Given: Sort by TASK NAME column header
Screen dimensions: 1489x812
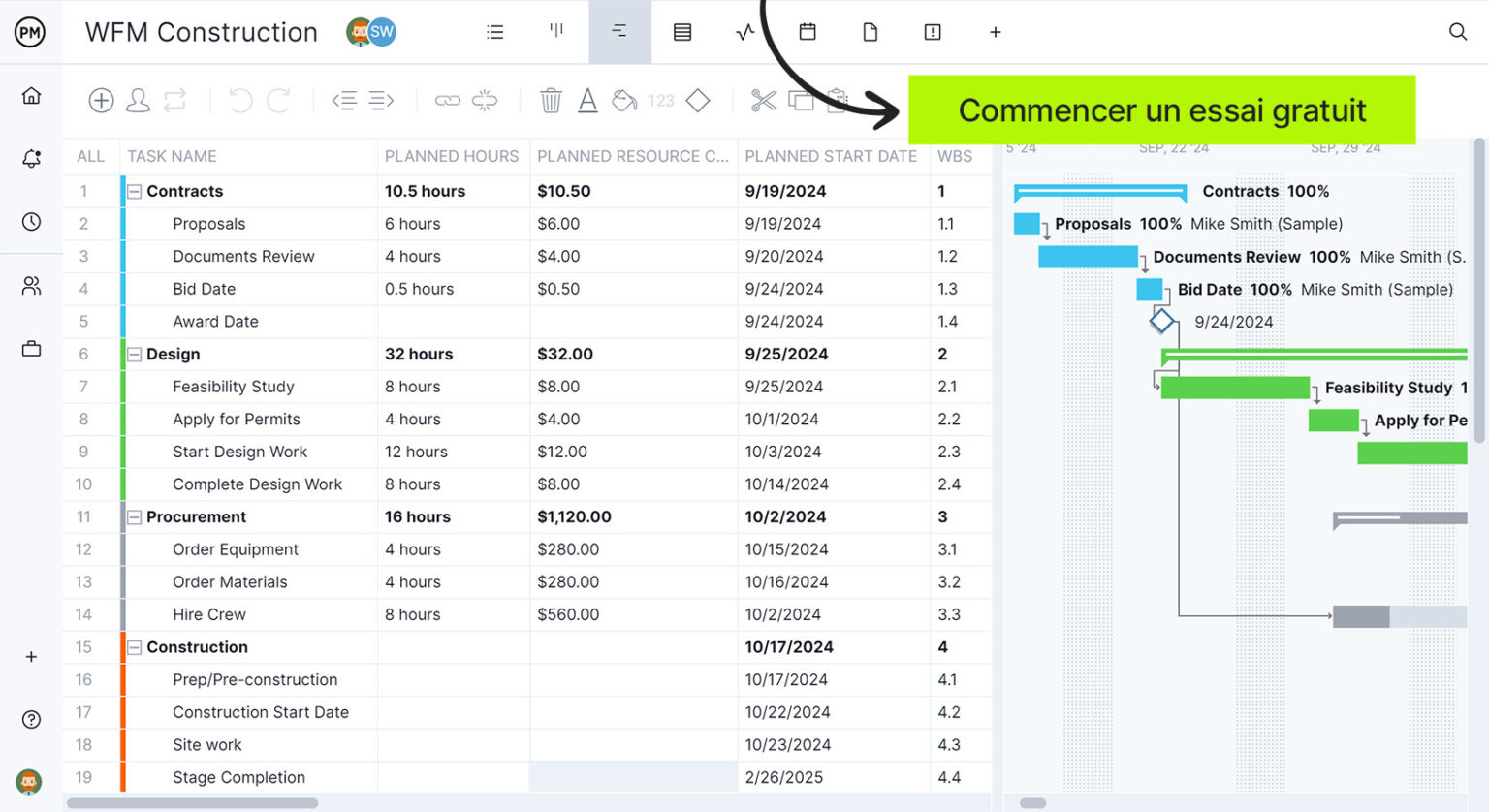Looking at the screenshot, I should (172, 156).
